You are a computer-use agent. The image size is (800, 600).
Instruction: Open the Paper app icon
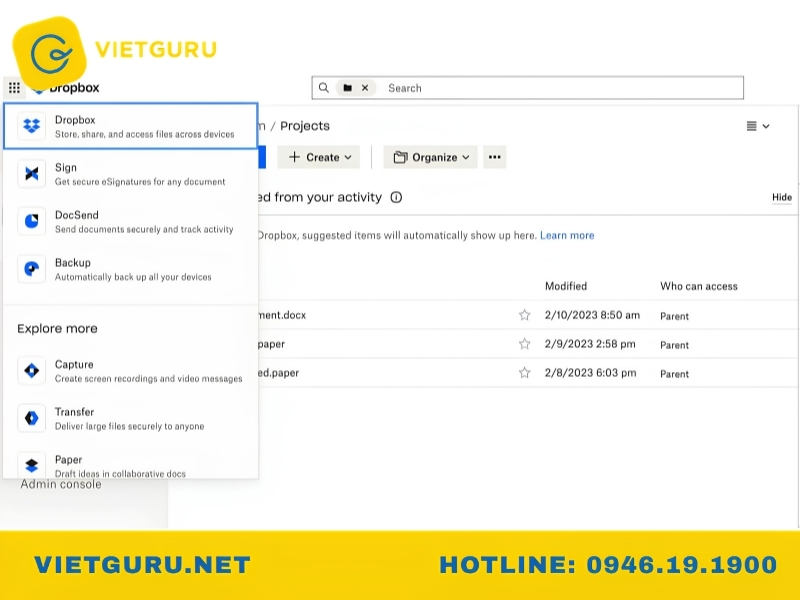point(32,465)
